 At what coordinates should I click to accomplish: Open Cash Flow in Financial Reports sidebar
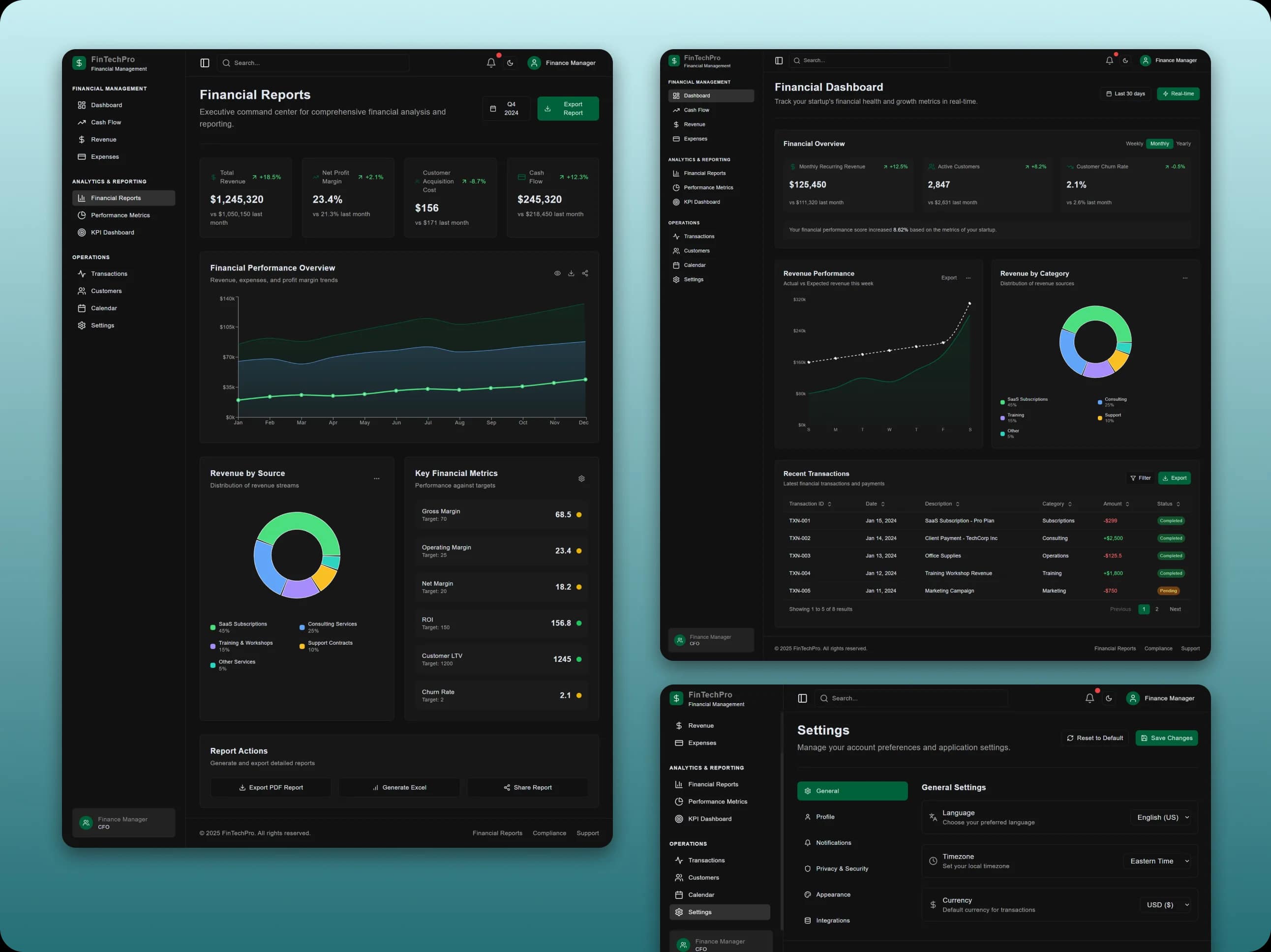[123, 122]
